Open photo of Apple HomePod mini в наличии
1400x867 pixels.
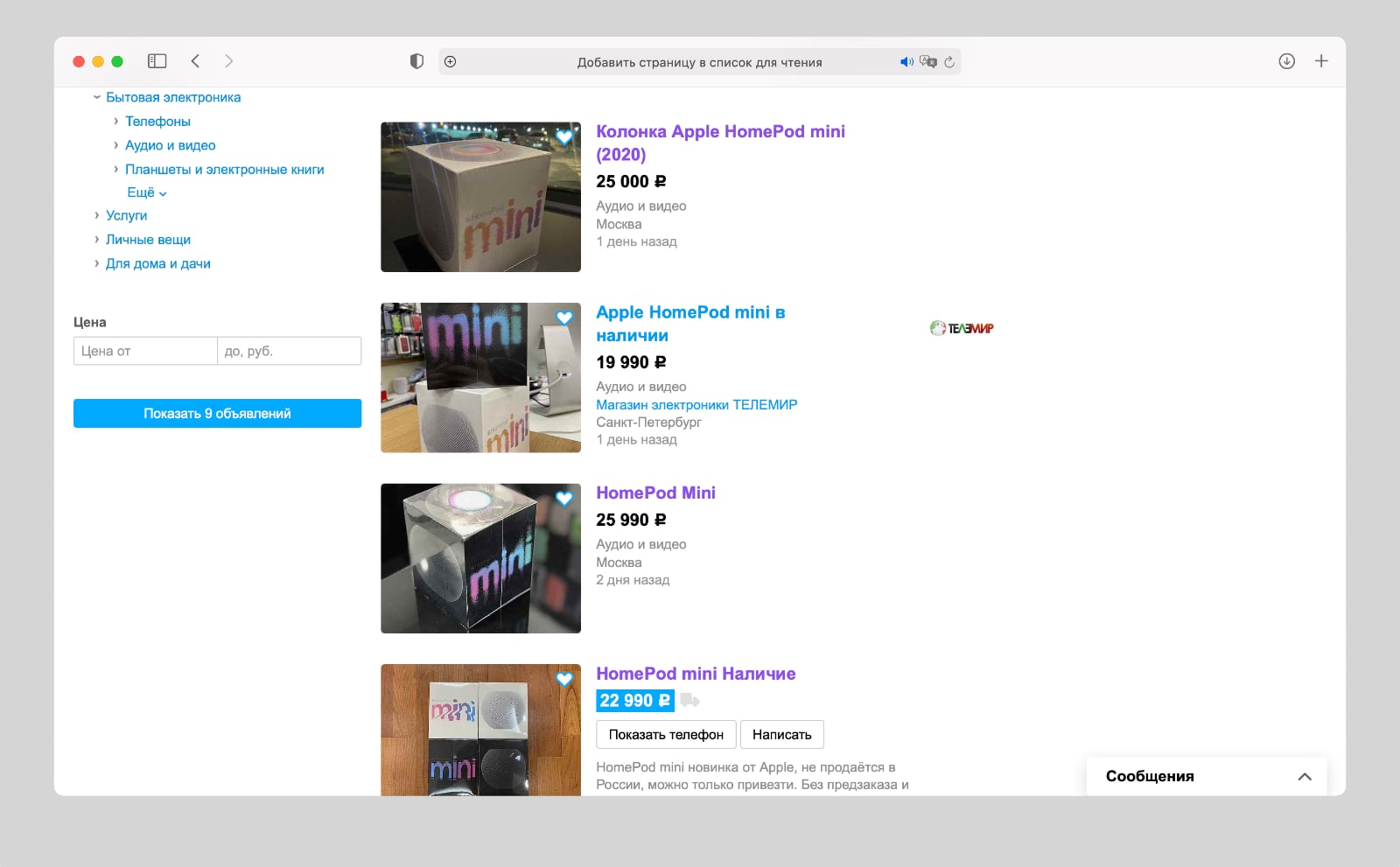[480, 378]
